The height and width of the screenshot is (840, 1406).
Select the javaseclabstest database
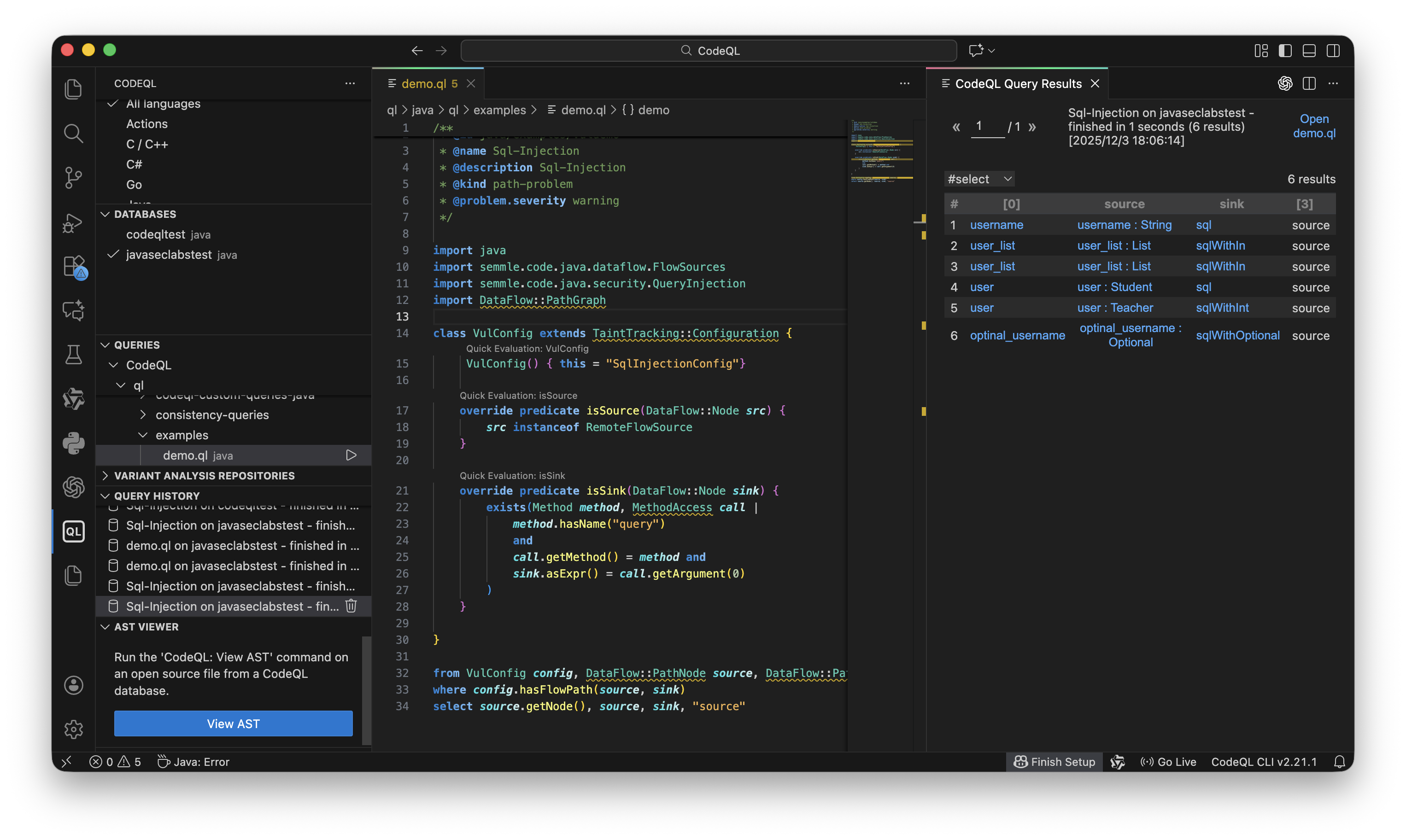(169, 255)
